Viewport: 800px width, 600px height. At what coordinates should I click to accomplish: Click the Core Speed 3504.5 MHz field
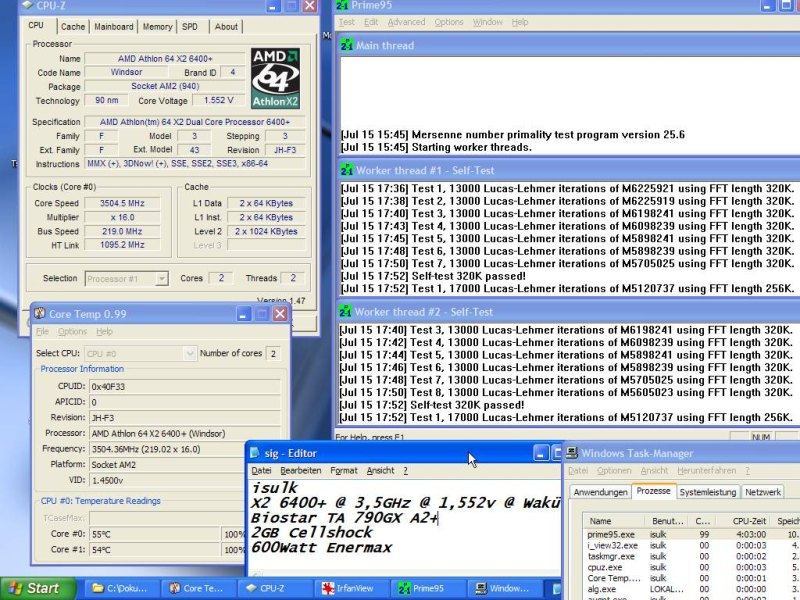pyautogui.click(x=122, y=203)
